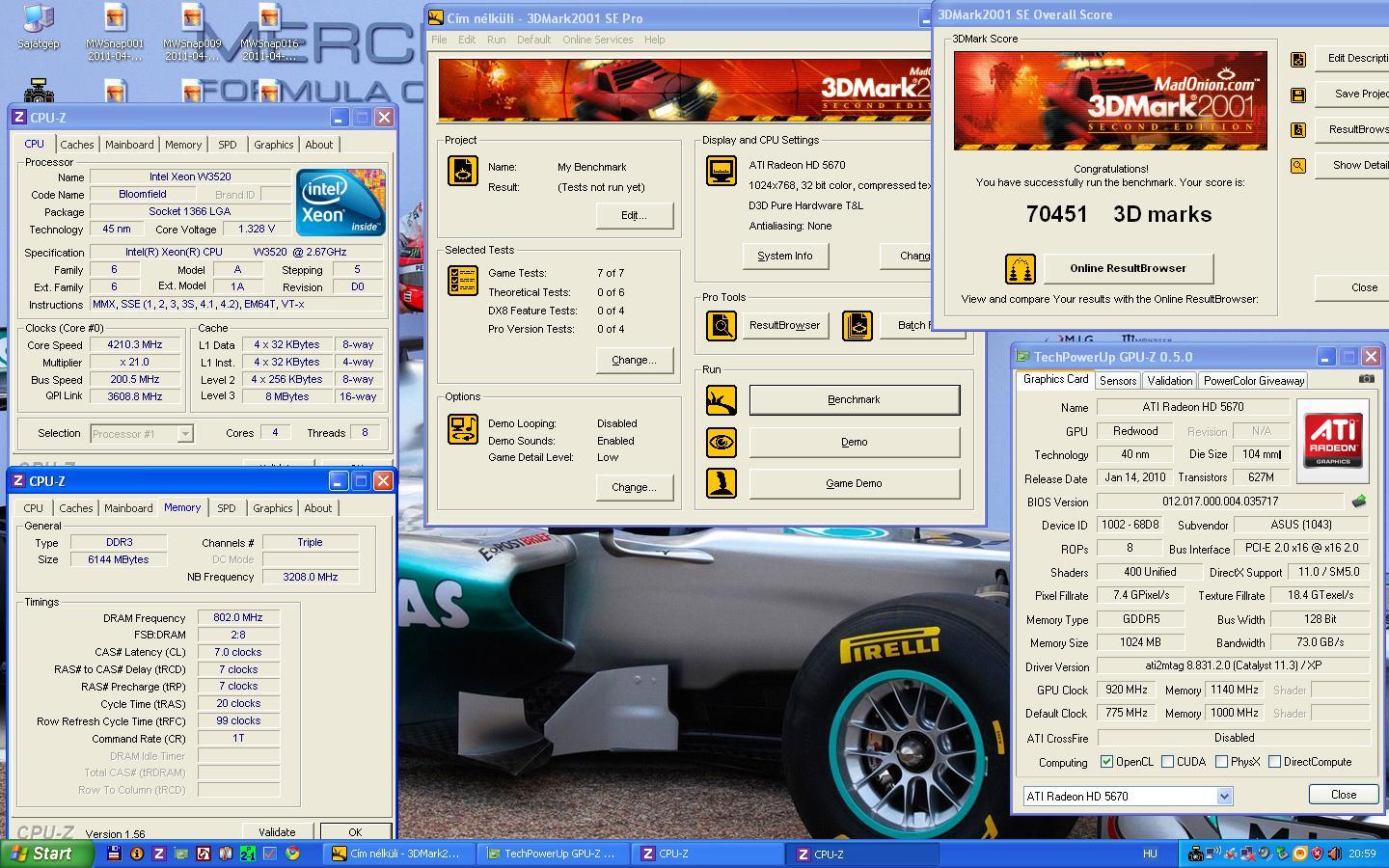Screen dimensions: 1389x868
Task: Switch to Graphics tab in bottom CPU-Z window
Action: coord(273,508)
